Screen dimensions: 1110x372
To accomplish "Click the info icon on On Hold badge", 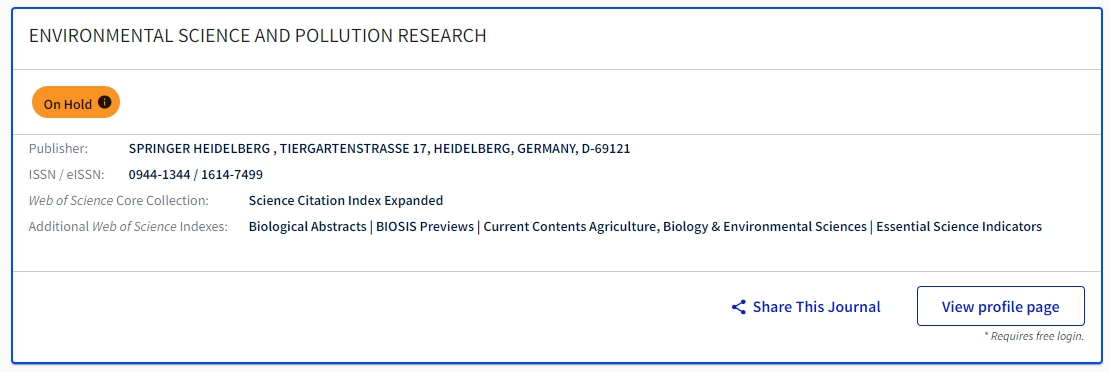I will 105,103.
